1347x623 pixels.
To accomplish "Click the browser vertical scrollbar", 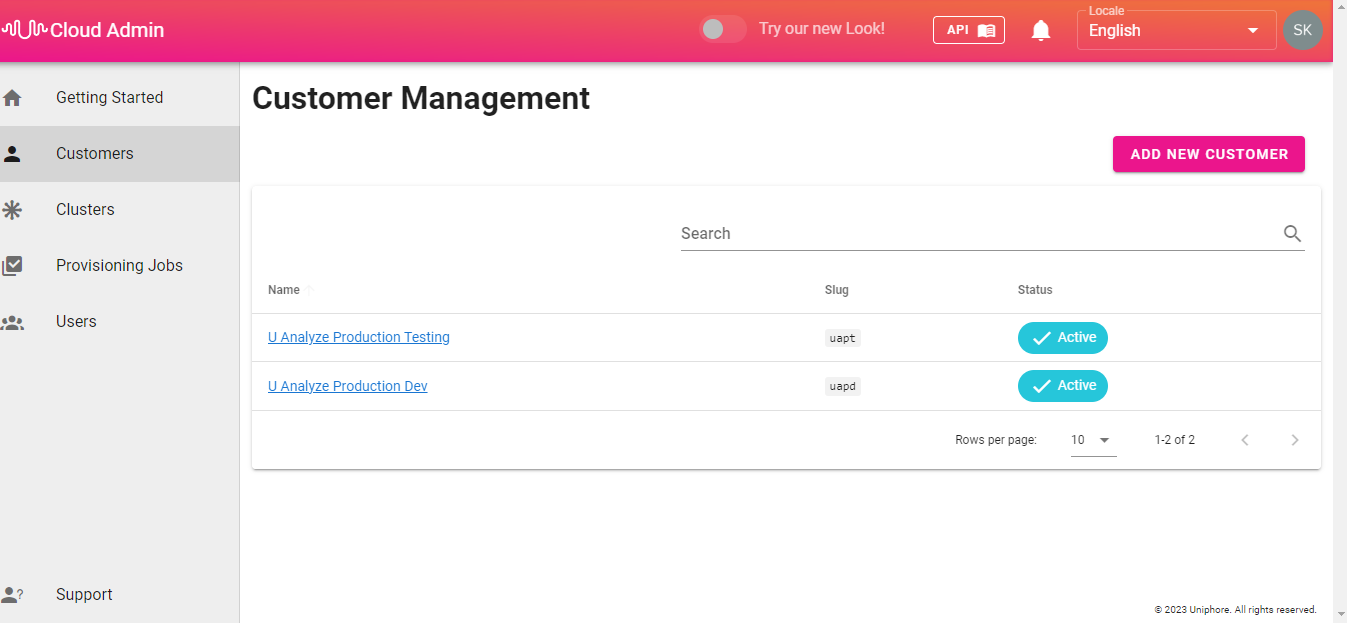I will [x=1340, y=311].
